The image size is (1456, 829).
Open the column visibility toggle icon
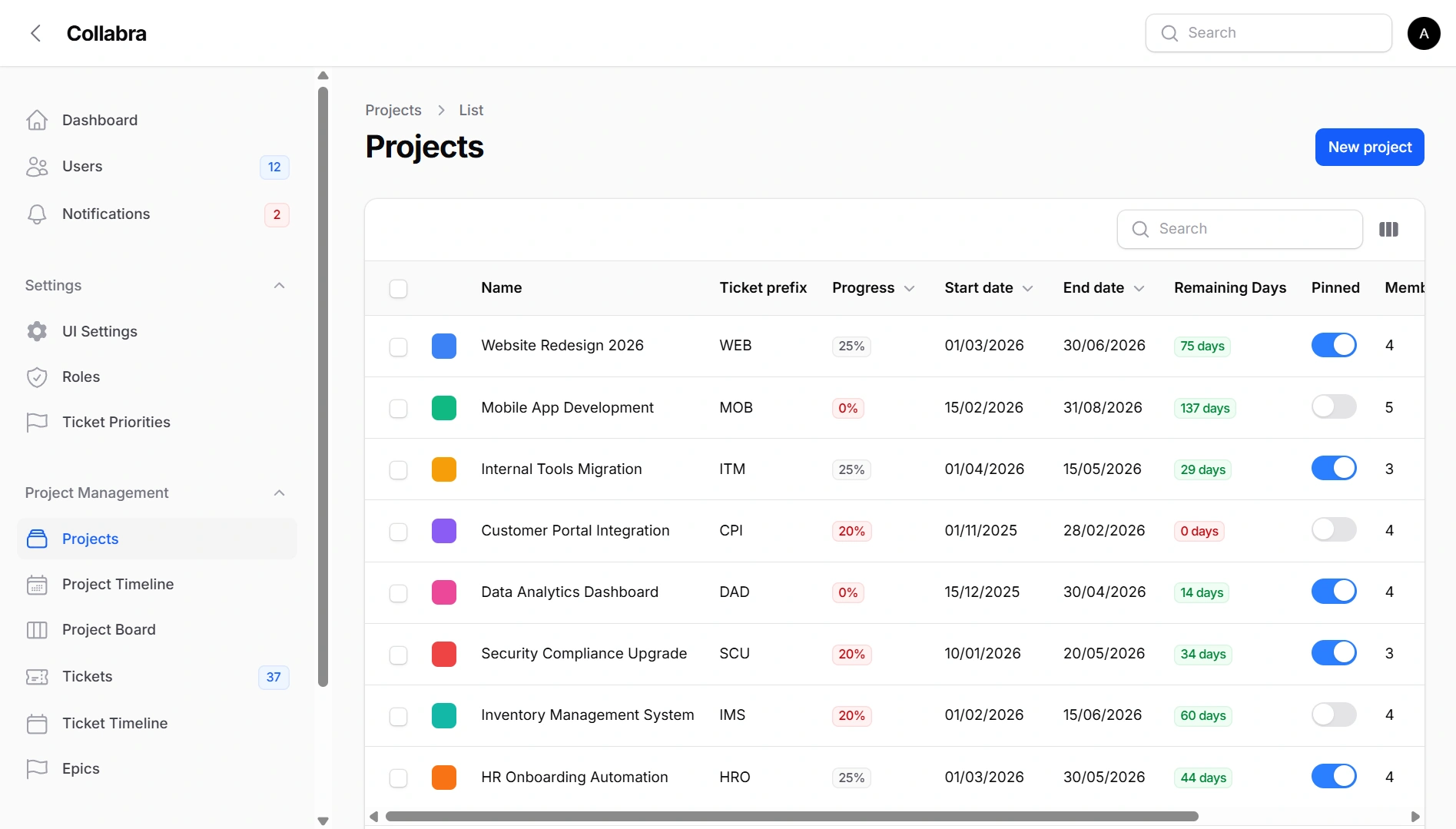click(1388, 229)
